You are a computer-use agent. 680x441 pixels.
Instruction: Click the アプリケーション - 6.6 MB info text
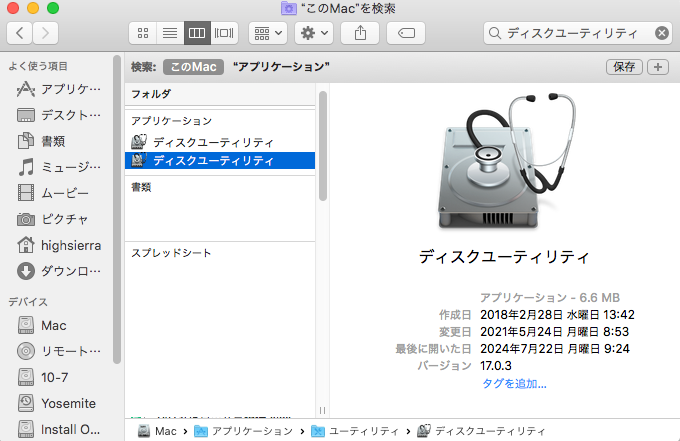coord(550,298)
